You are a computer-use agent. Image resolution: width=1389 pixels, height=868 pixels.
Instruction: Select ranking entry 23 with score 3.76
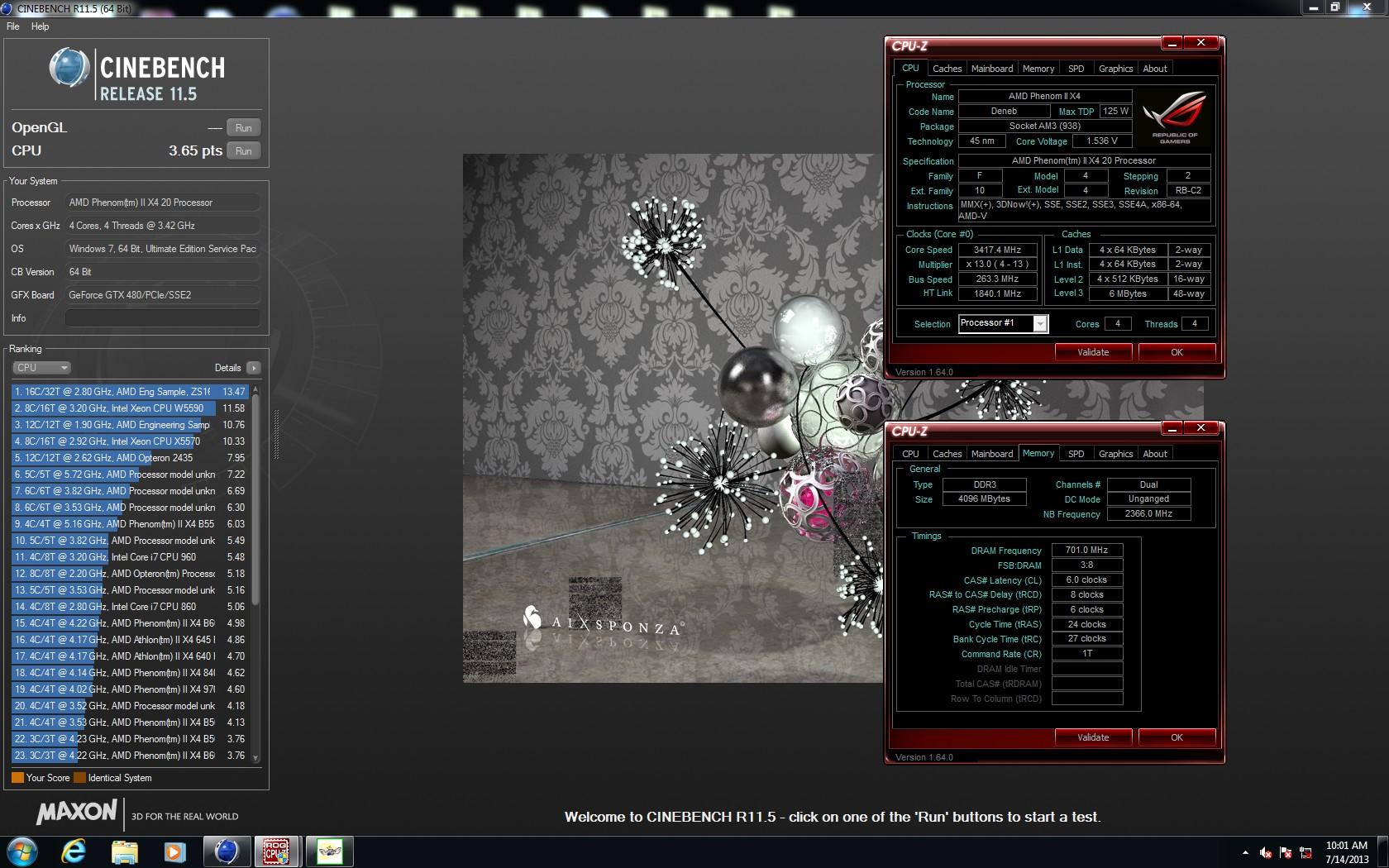click(x=130, y=756)
